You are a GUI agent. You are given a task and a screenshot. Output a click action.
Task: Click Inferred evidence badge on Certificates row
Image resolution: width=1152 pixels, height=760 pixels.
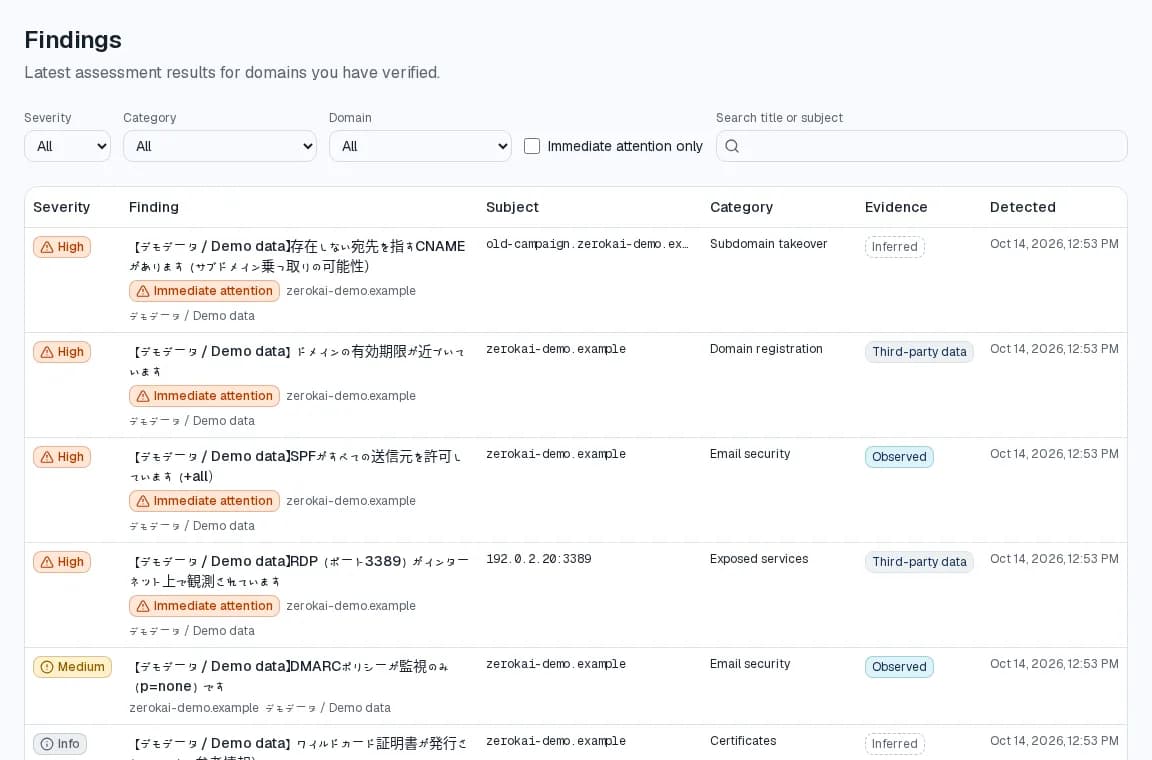tap(895, 744)
